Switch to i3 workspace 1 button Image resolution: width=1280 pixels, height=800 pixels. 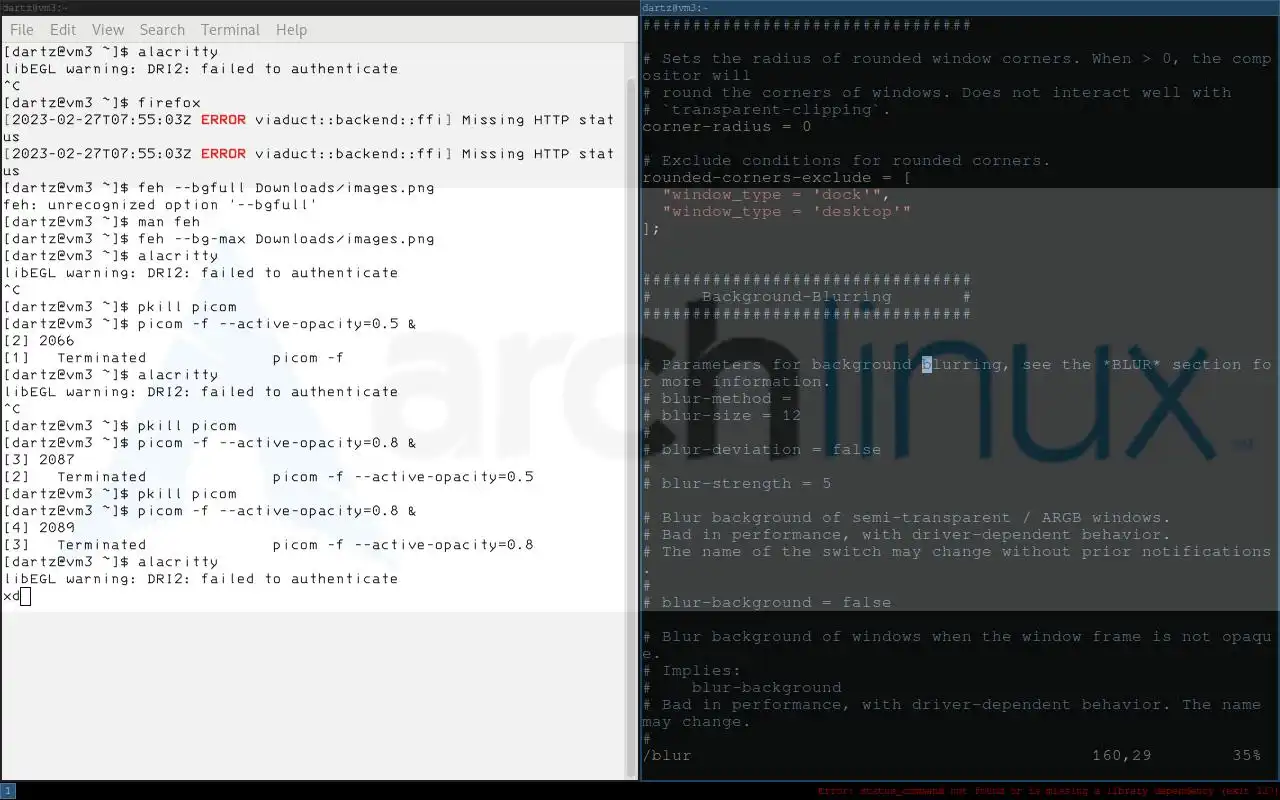click(x=8, y=791)
